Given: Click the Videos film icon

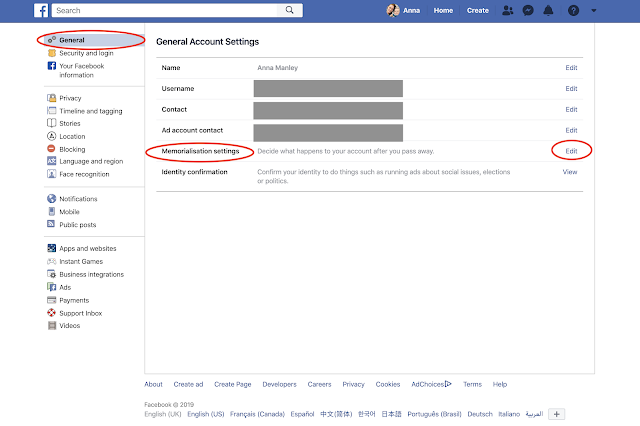Looking at the screenshot, I should [x=52, y=325].
